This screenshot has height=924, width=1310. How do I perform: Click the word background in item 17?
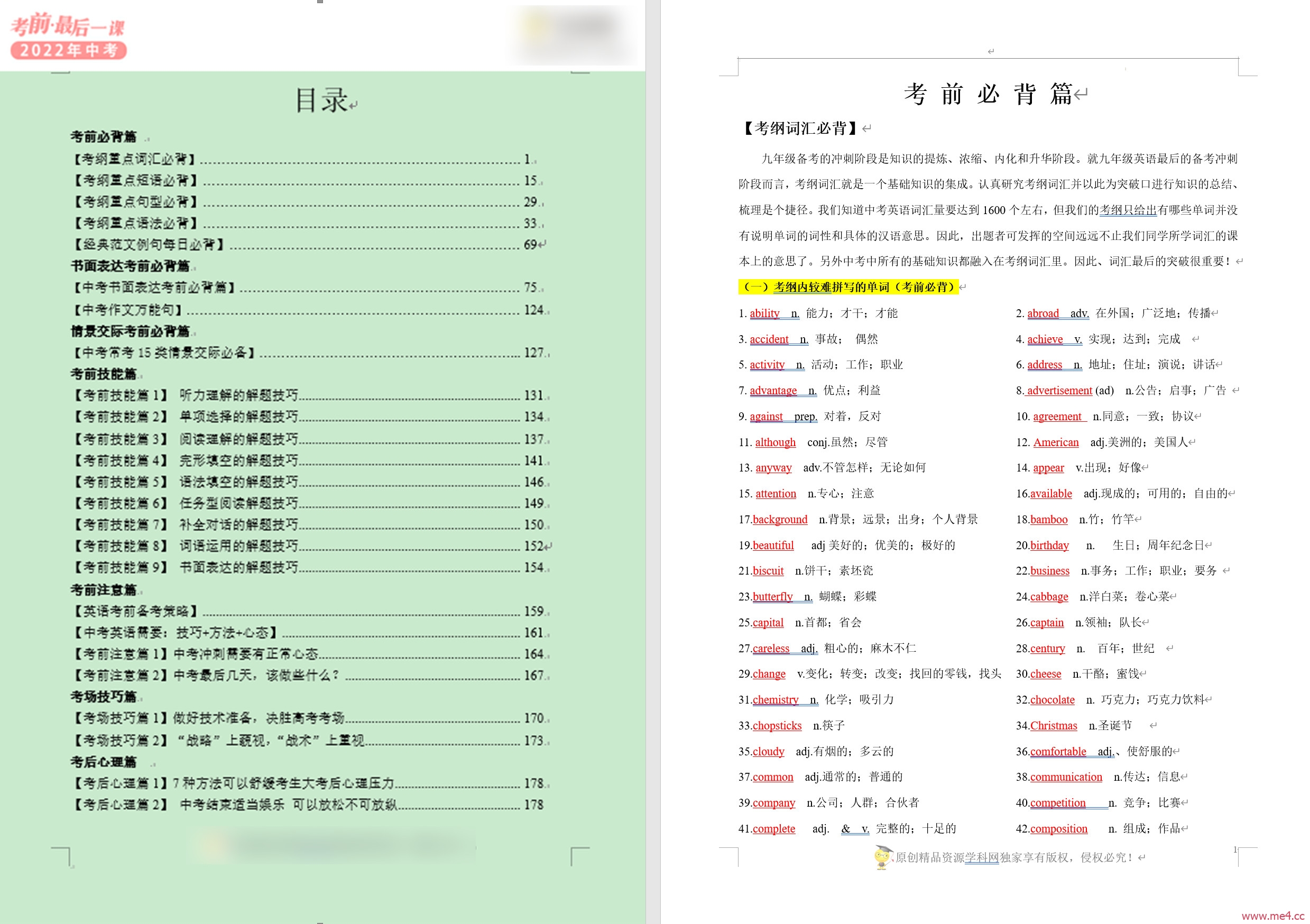[x=780, y=520]
